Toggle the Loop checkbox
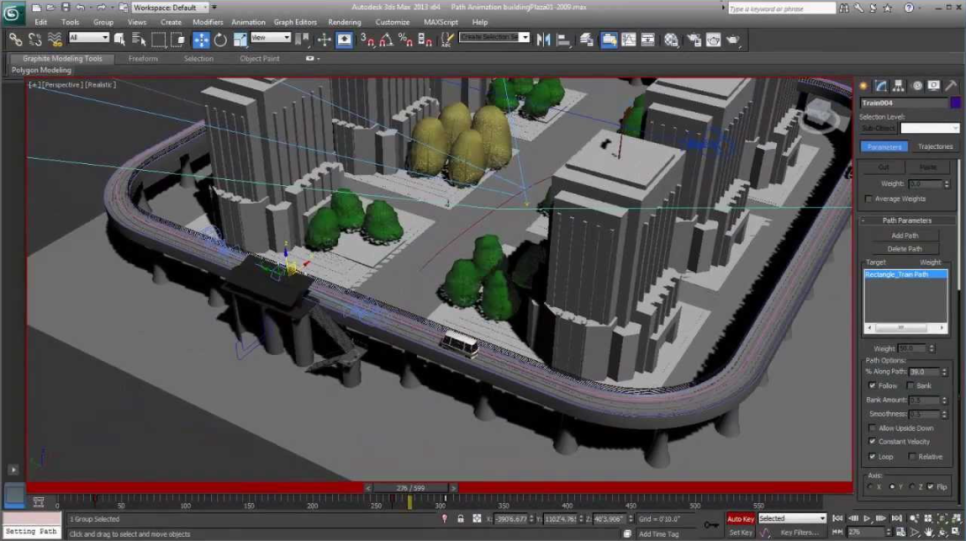966x541 pixels. click(872, 457)
